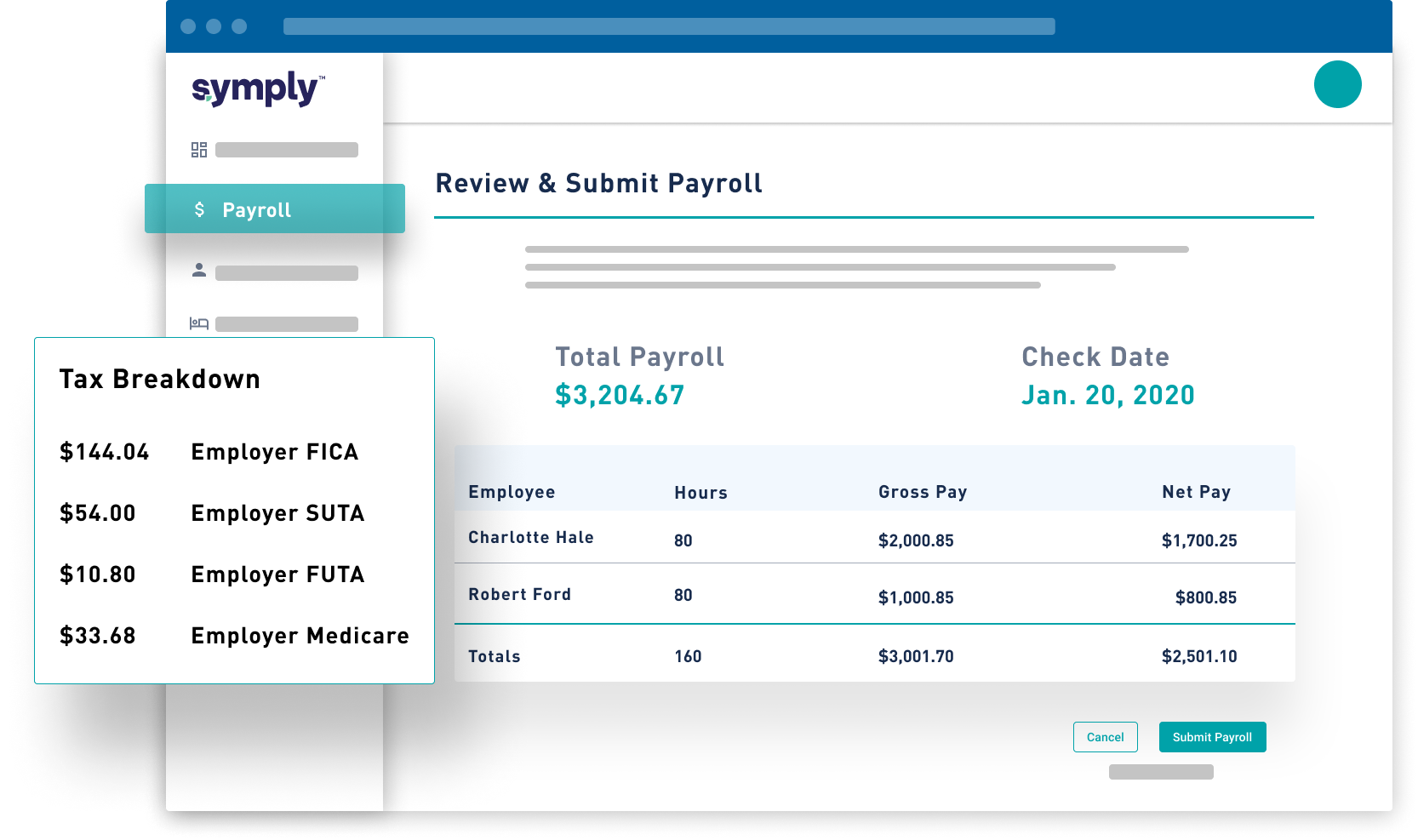
Task: Click the Hours column header
Action: point(700,493)
